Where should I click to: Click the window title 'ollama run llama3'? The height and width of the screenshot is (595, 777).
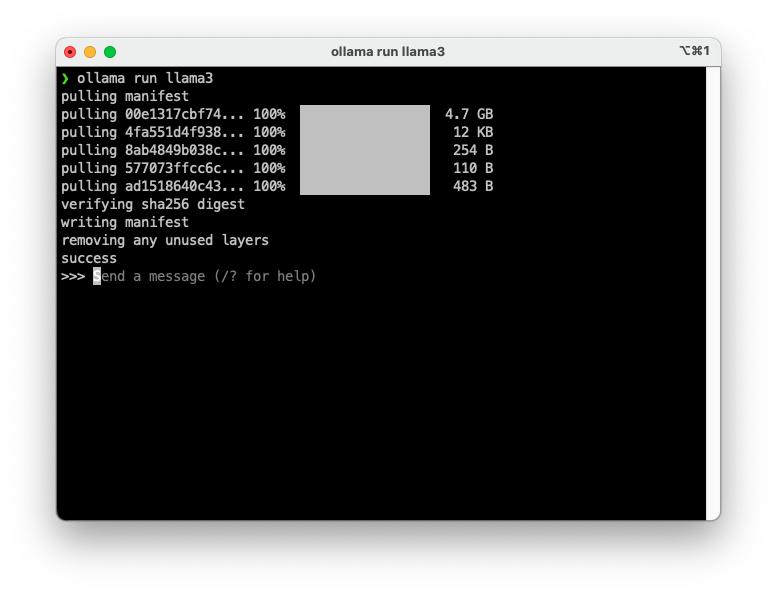(x=388, y=52)
